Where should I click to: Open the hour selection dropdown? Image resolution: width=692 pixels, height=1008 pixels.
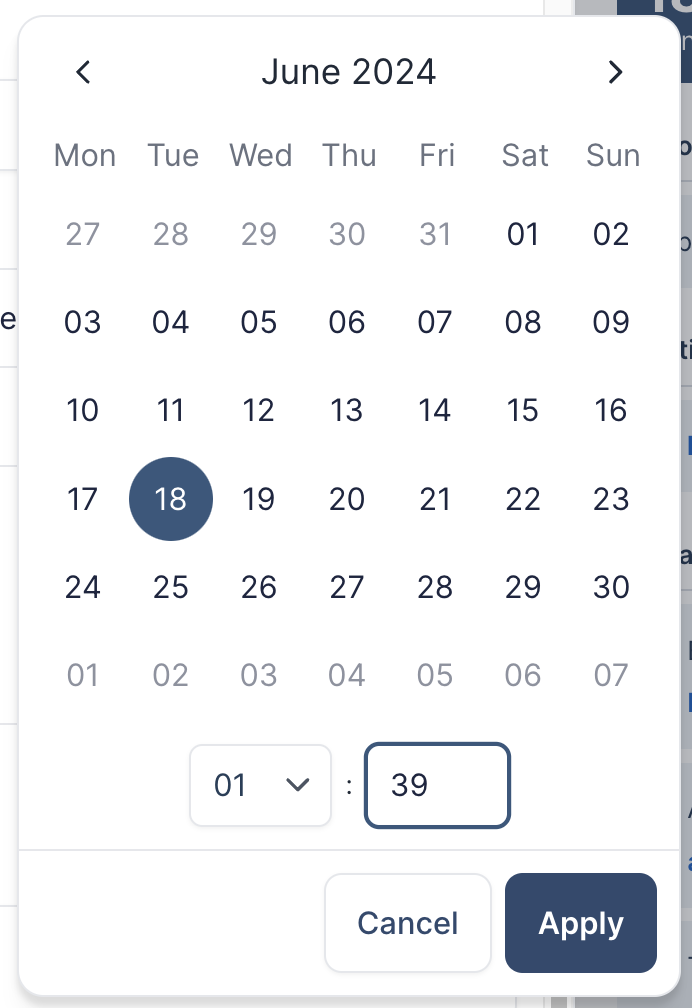click(260, 786)
